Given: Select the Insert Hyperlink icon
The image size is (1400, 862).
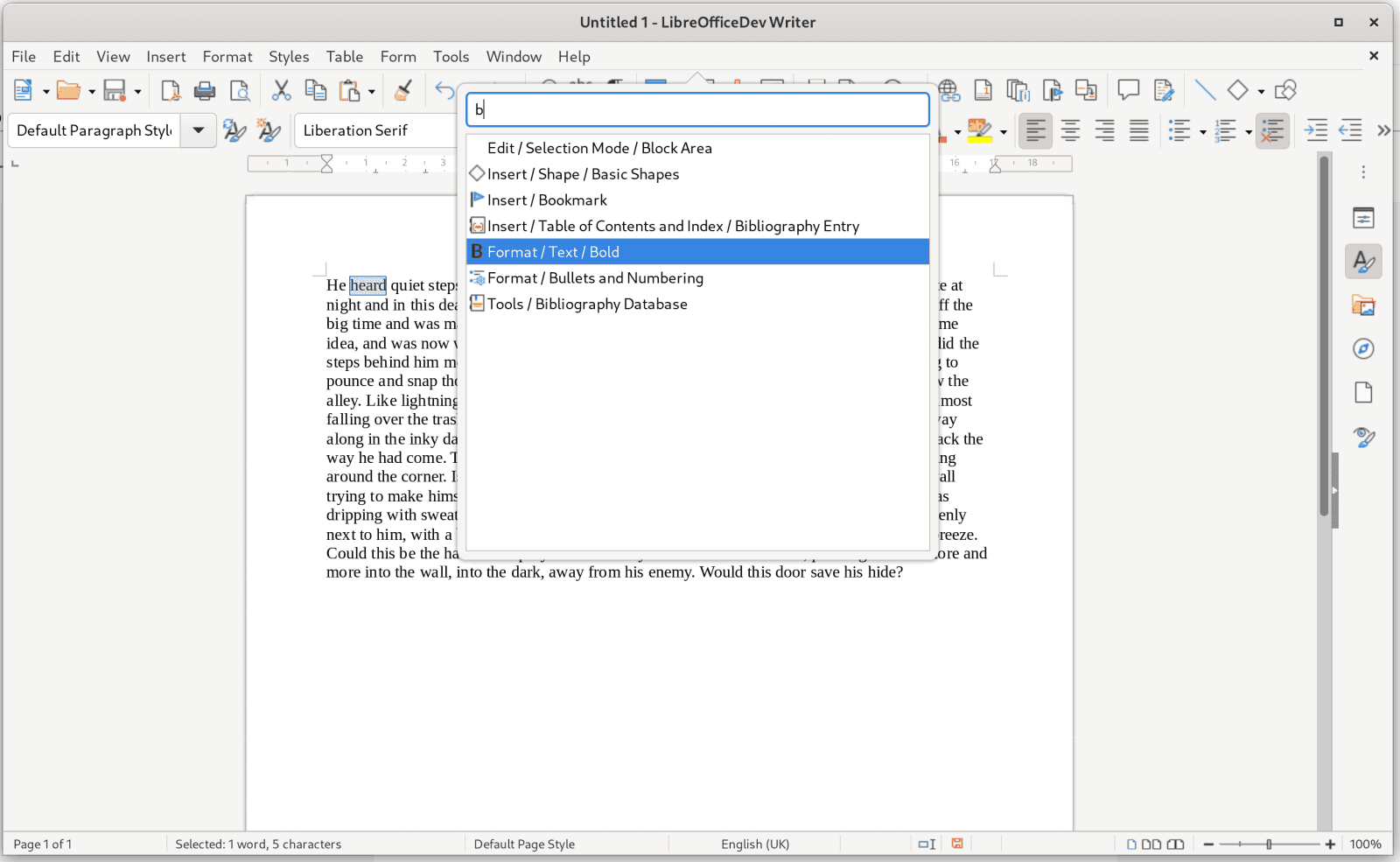Looking at the screenshot, I should (950, 89).
